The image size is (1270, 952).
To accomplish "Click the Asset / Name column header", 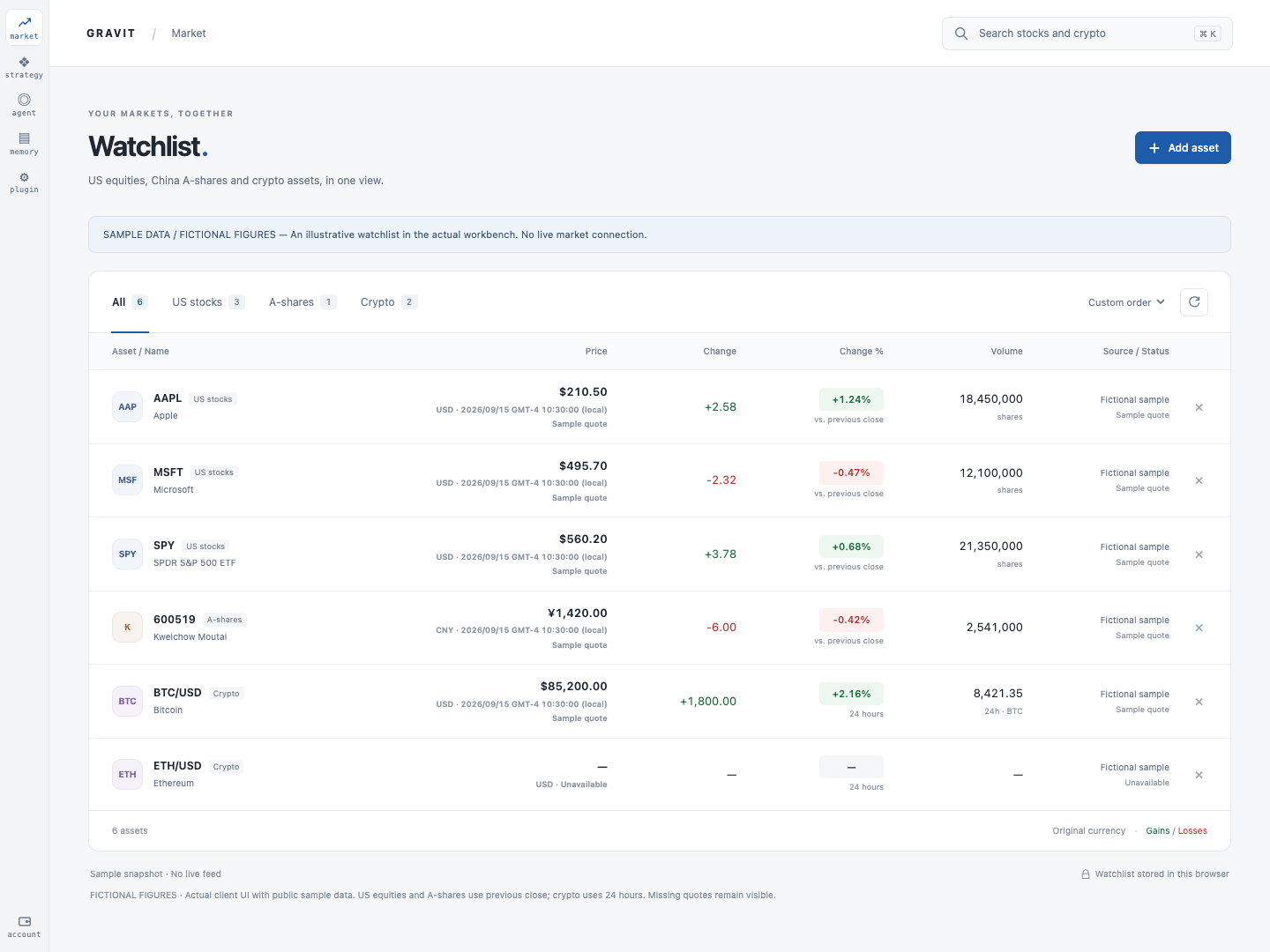I will pyautogui.click(x=140, y=352).
